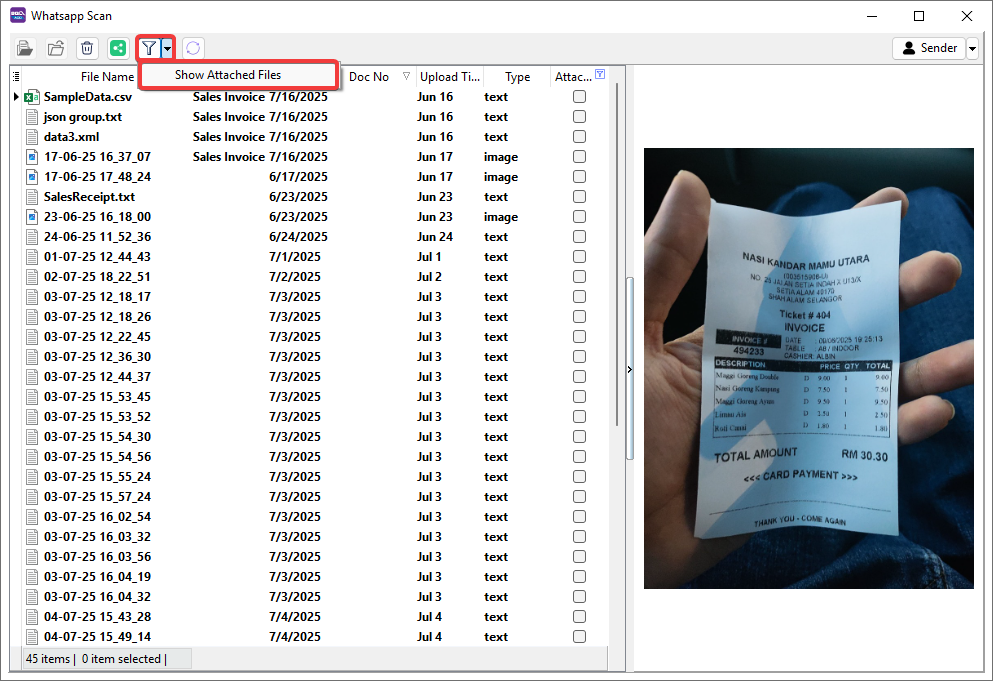Tick the Attached checkbox for 04-07-25 15_43_28
Image resolution: width=993 pixels, height=681 pixels.
click(x=579, y=617)
